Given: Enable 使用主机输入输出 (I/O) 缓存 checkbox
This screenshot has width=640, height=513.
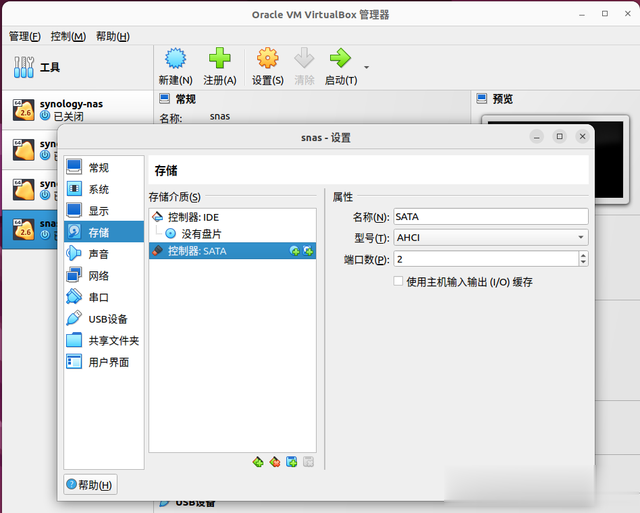Looking at the screenshot, I should tap(398, 281).
